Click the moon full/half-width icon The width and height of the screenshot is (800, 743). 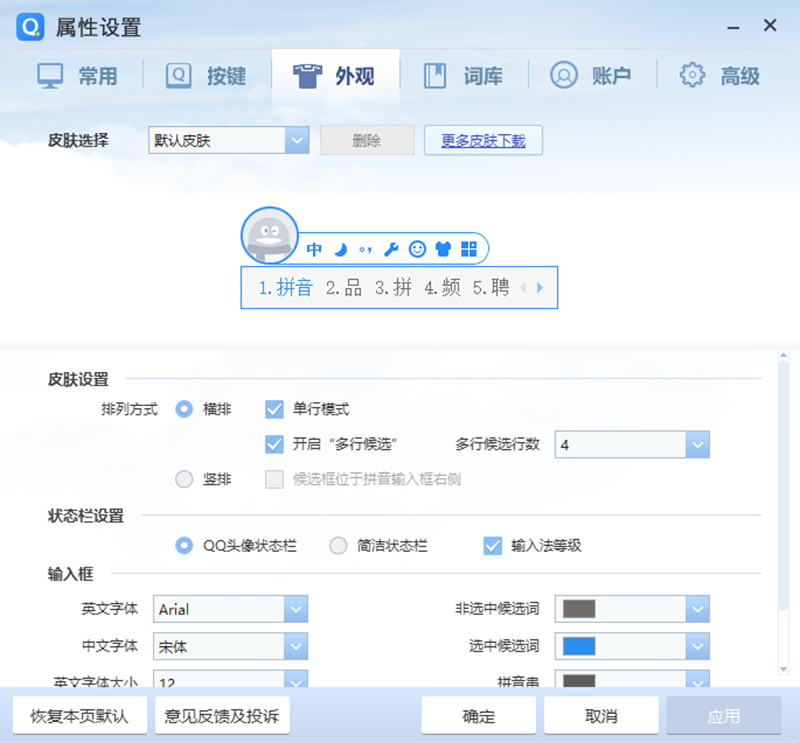pos(339,250)
